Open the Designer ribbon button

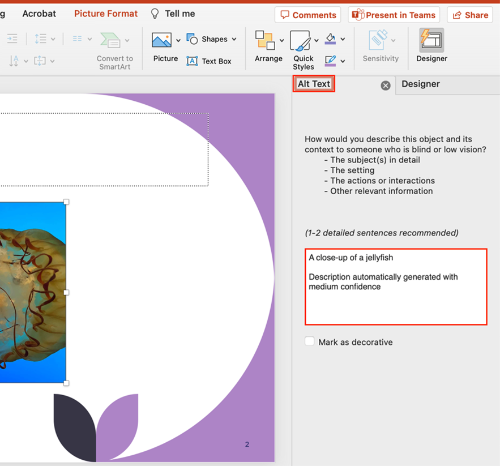(x=431, y=46)
